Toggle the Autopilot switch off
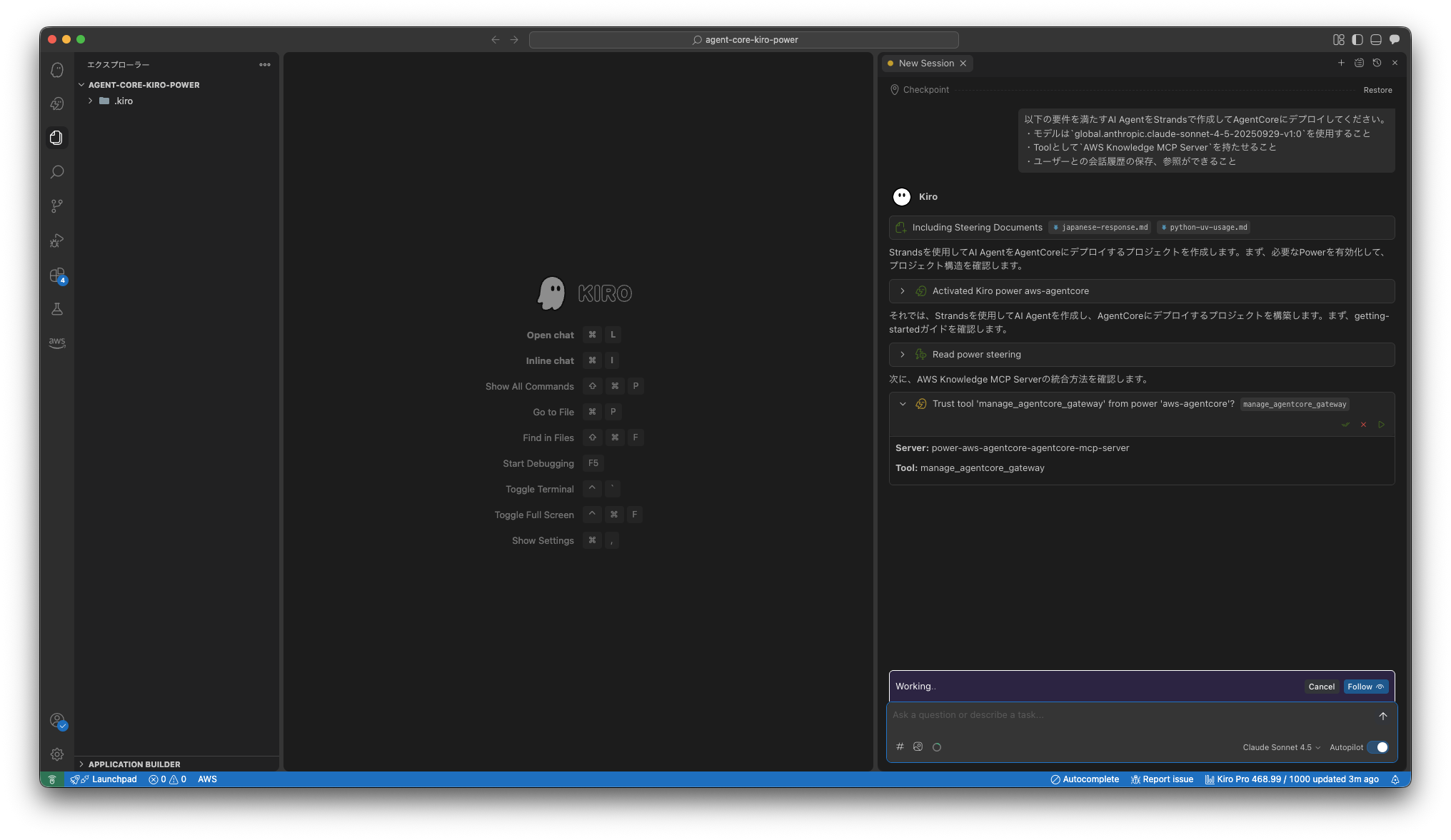Image resolution: width=1451 pixels, height=840 pixels. pos(1377,747)
